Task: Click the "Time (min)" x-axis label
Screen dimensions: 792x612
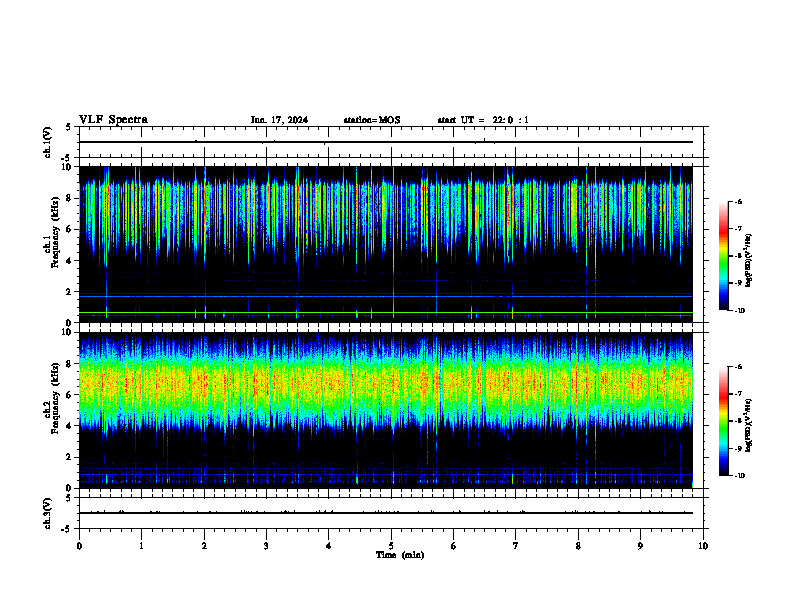Action: click(400, 555)
